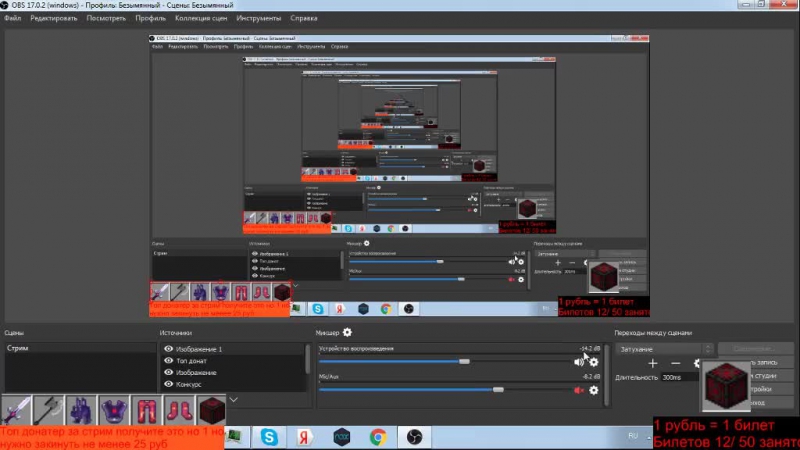This screenshot has width=800, height=450.
Task: Select the Стрим scene
Action: click(x=79, y=348)
